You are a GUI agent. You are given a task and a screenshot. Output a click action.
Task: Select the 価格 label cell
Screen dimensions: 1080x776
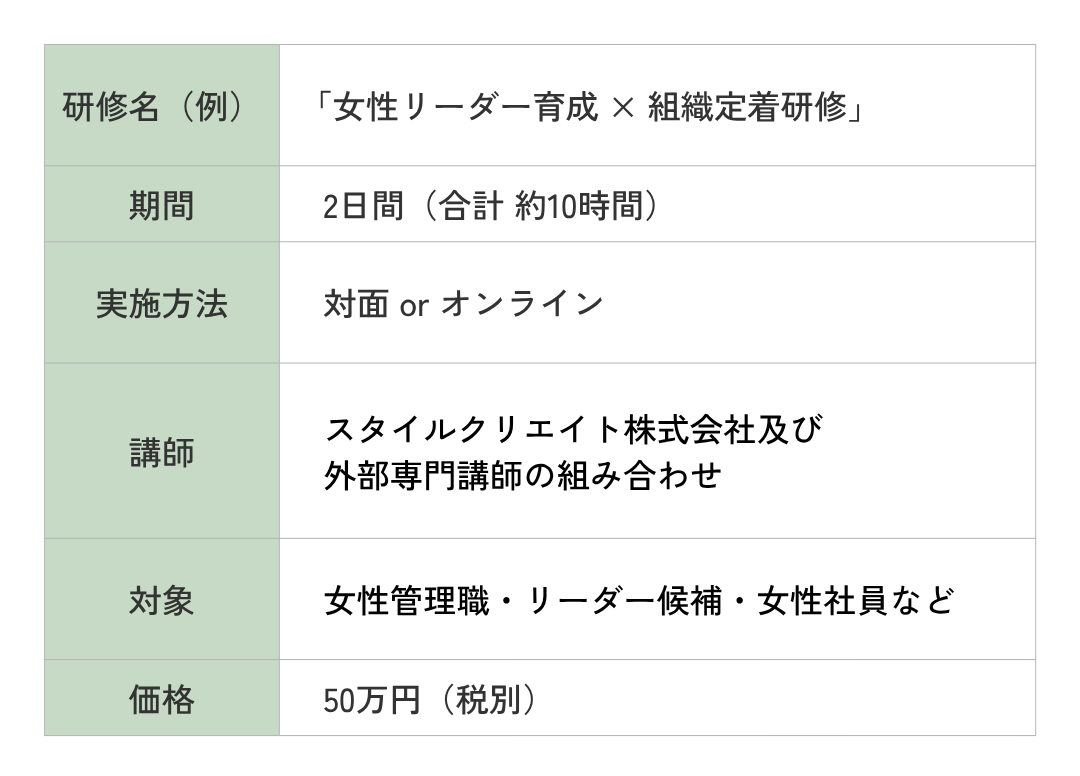(x=161, y=699)
